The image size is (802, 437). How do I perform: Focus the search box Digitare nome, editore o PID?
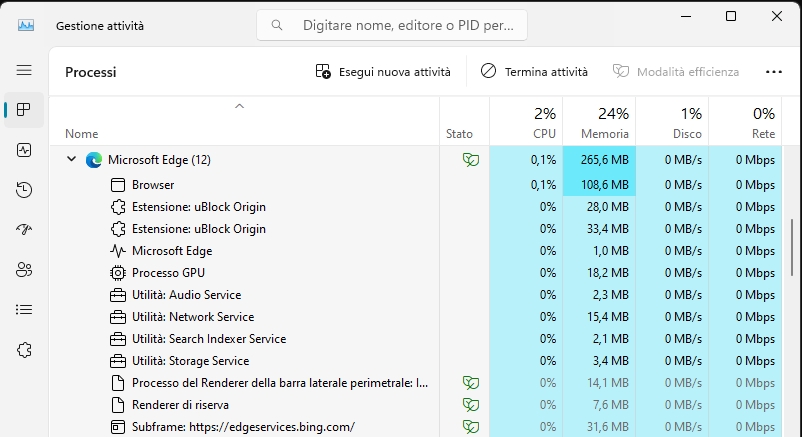(392, 25)
